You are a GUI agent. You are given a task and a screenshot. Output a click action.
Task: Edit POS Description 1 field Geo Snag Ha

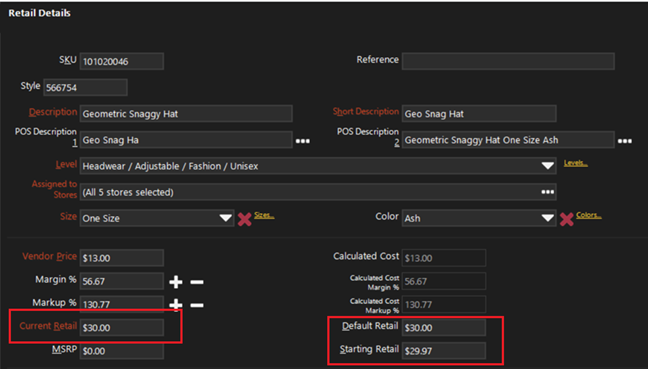coord(186,140)
